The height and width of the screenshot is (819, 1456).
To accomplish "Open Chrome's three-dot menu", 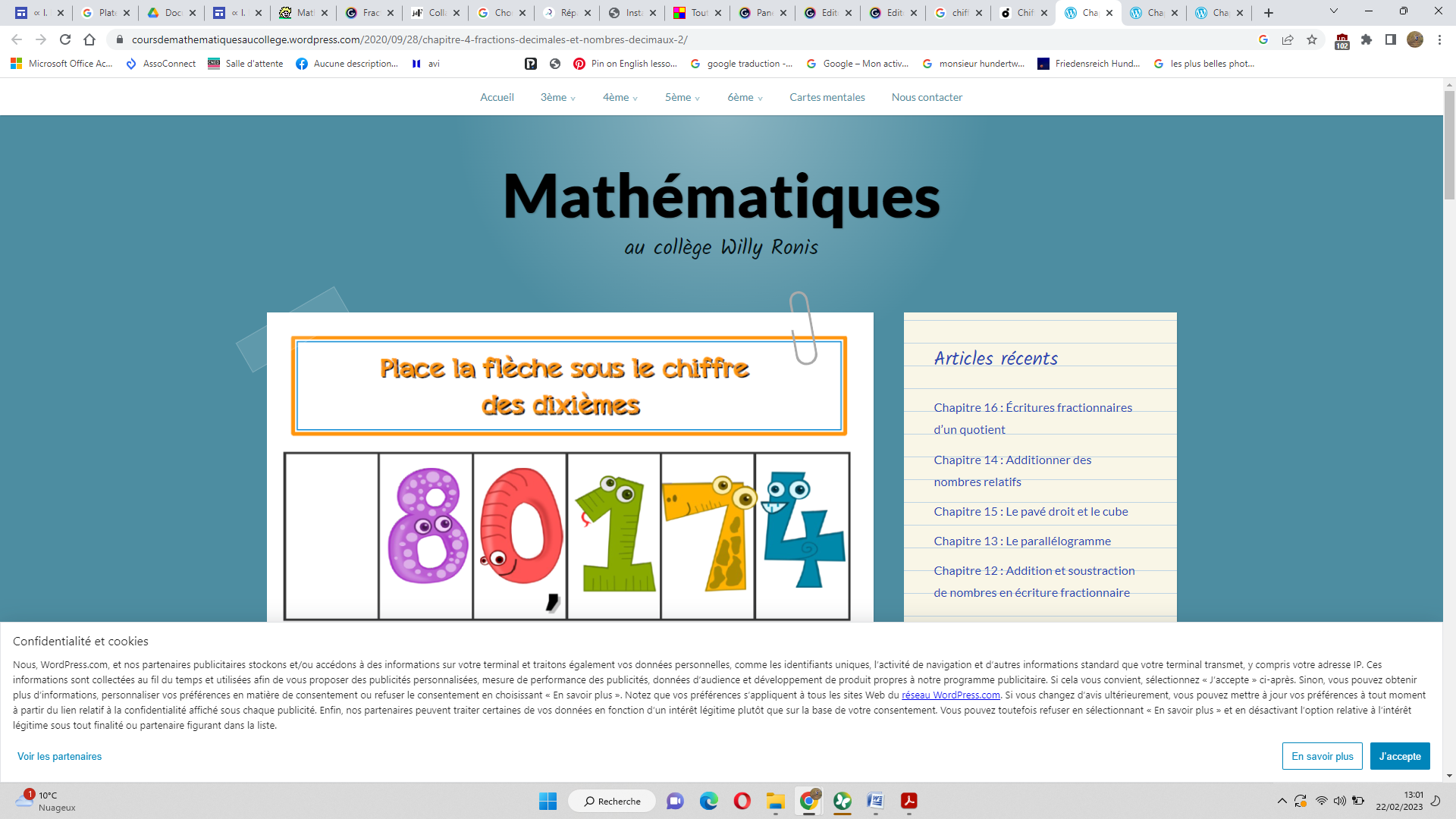I will [x=1440, y=39].
